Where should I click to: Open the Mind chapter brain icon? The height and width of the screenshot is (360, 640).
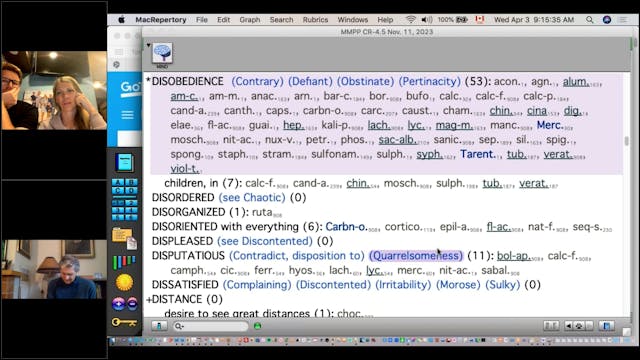(162, 53)
